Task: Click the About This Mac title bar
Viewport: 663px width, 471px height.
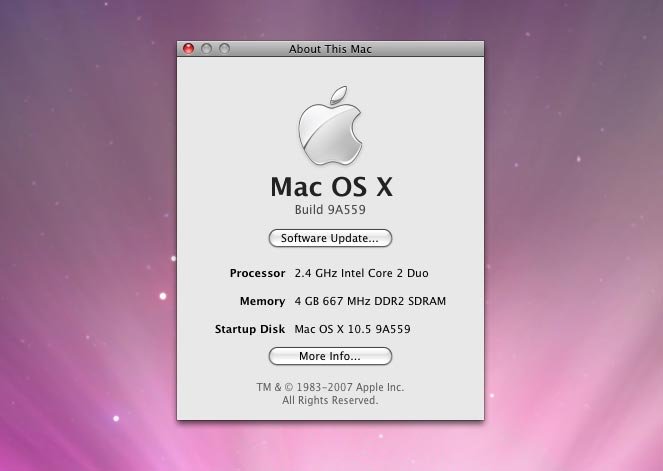Action: coord(330,49)
